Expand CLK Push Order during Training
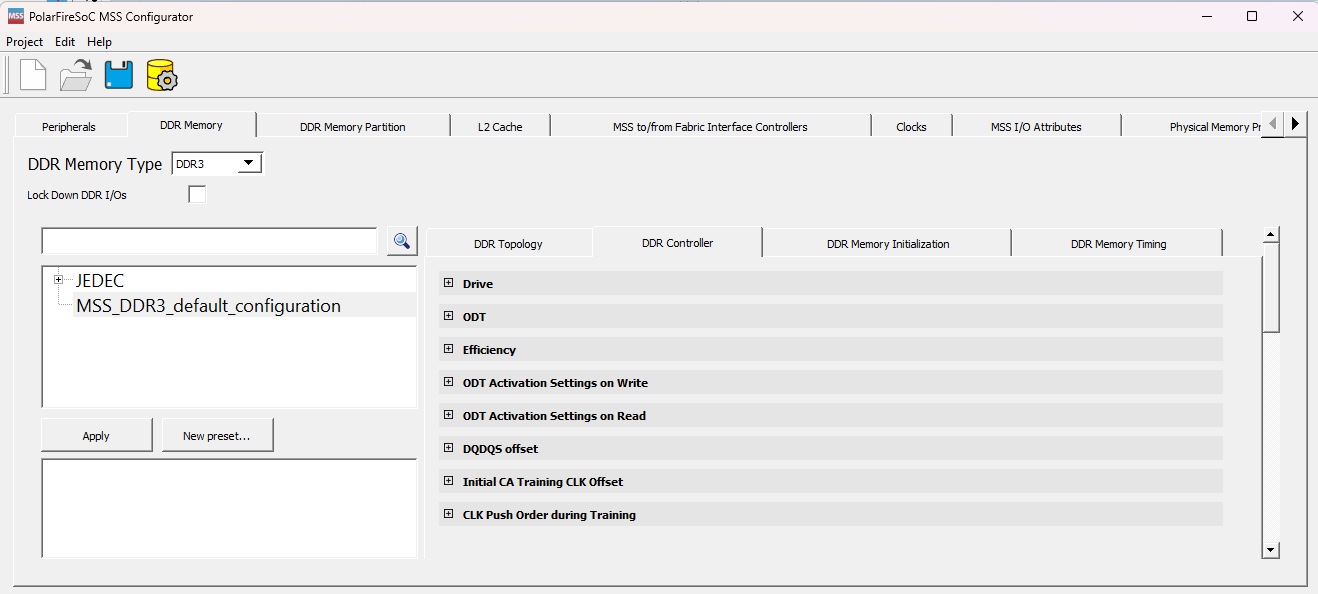1318x594 pixels. (x=448, y=515)
